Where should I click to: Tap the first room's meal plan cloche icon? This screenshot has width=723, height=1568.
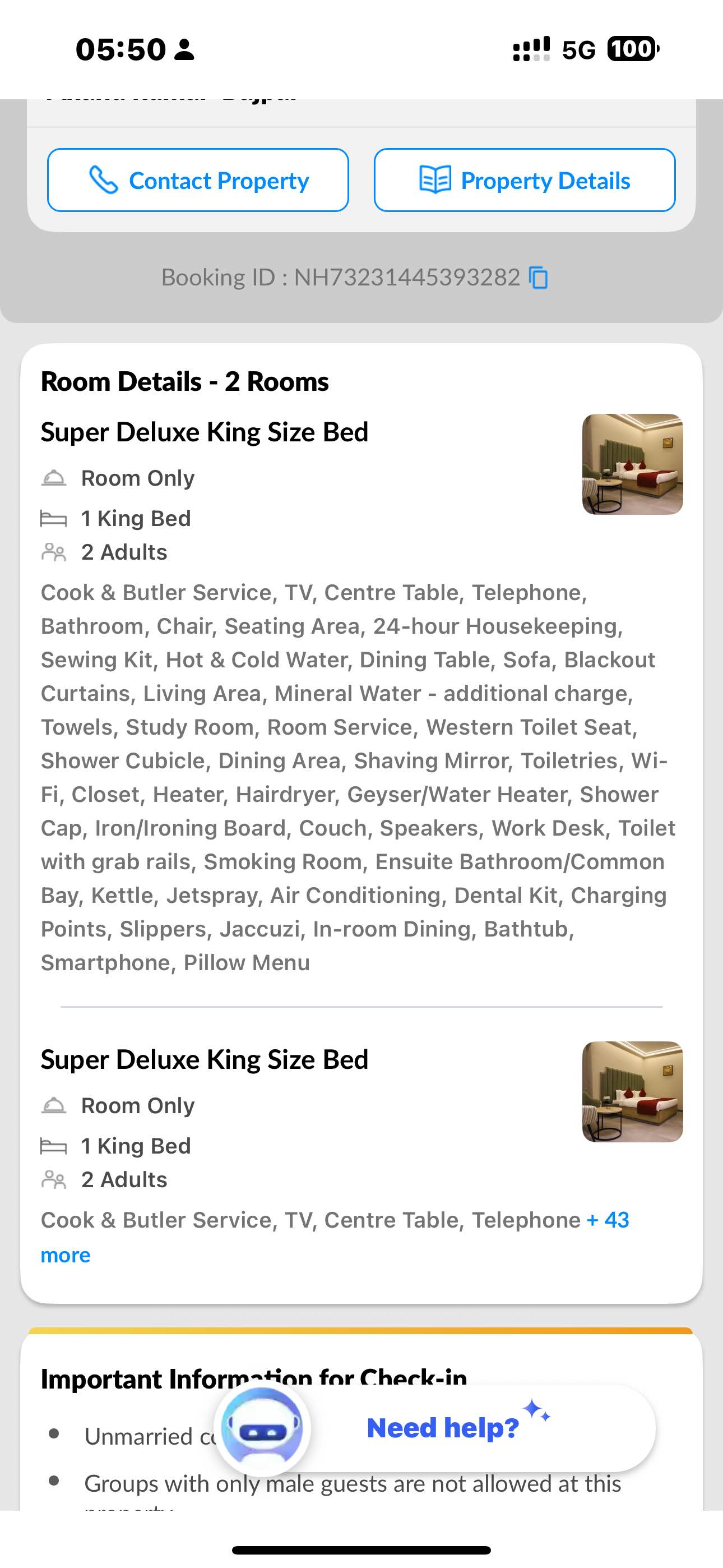click(54, 478)
